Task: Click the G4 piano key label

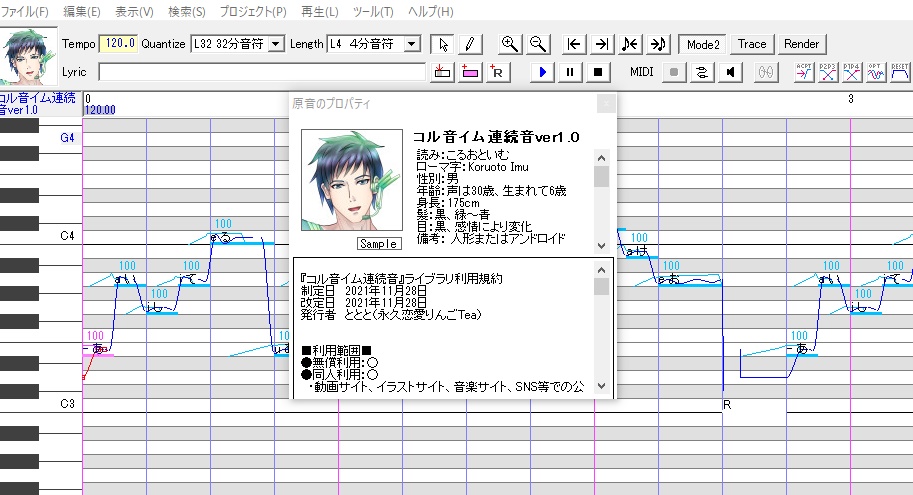Action: (x=67, y=138)
